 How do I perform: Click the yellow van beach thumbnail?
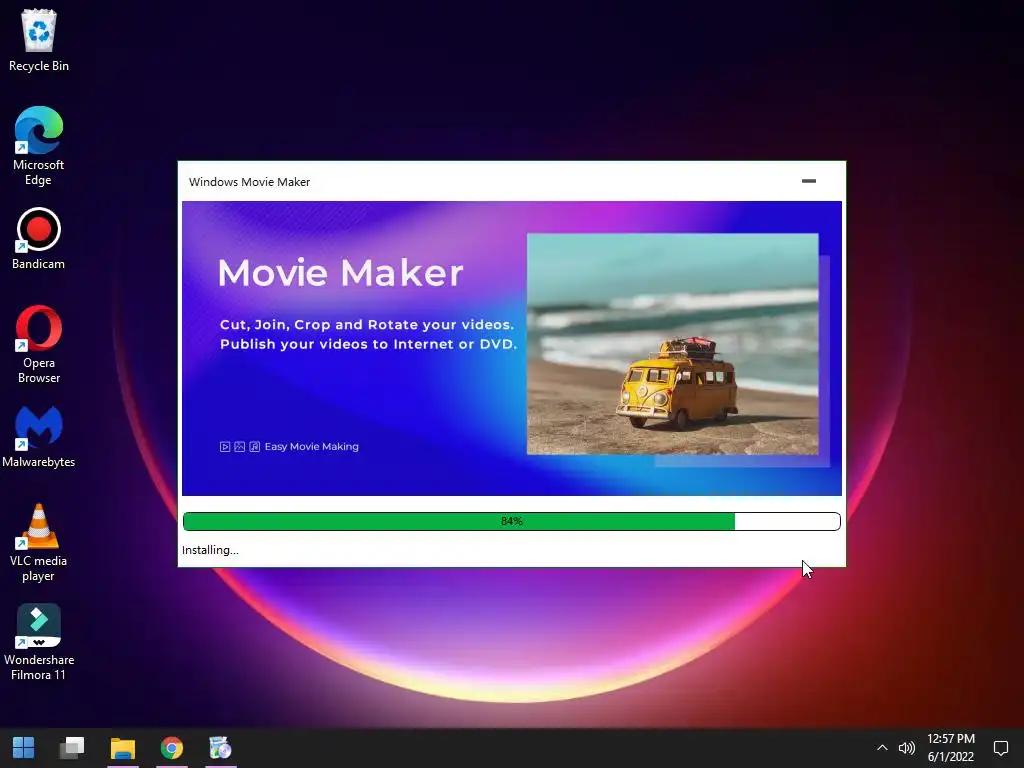673,344
